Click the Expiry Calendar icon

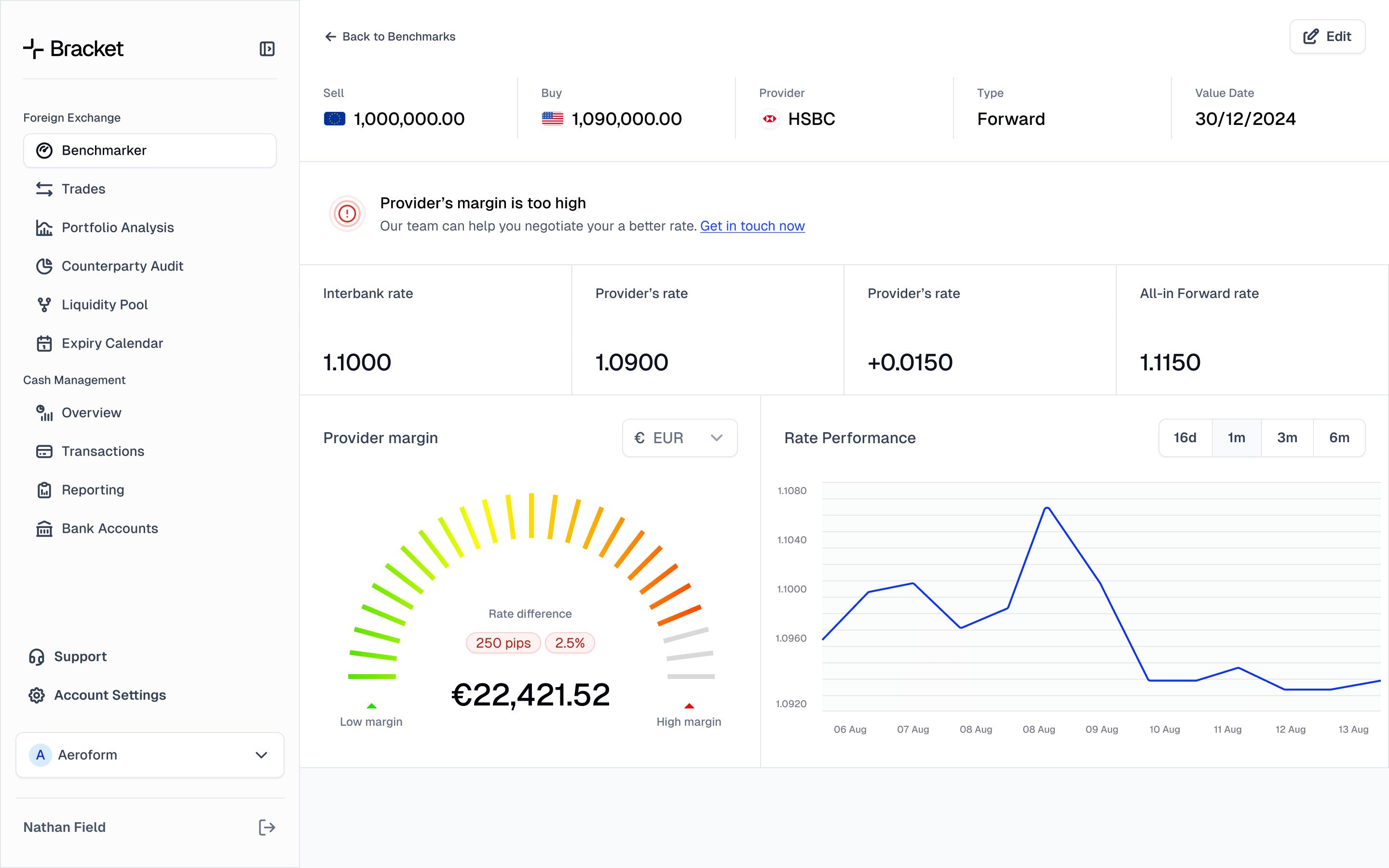pos(44,343)
